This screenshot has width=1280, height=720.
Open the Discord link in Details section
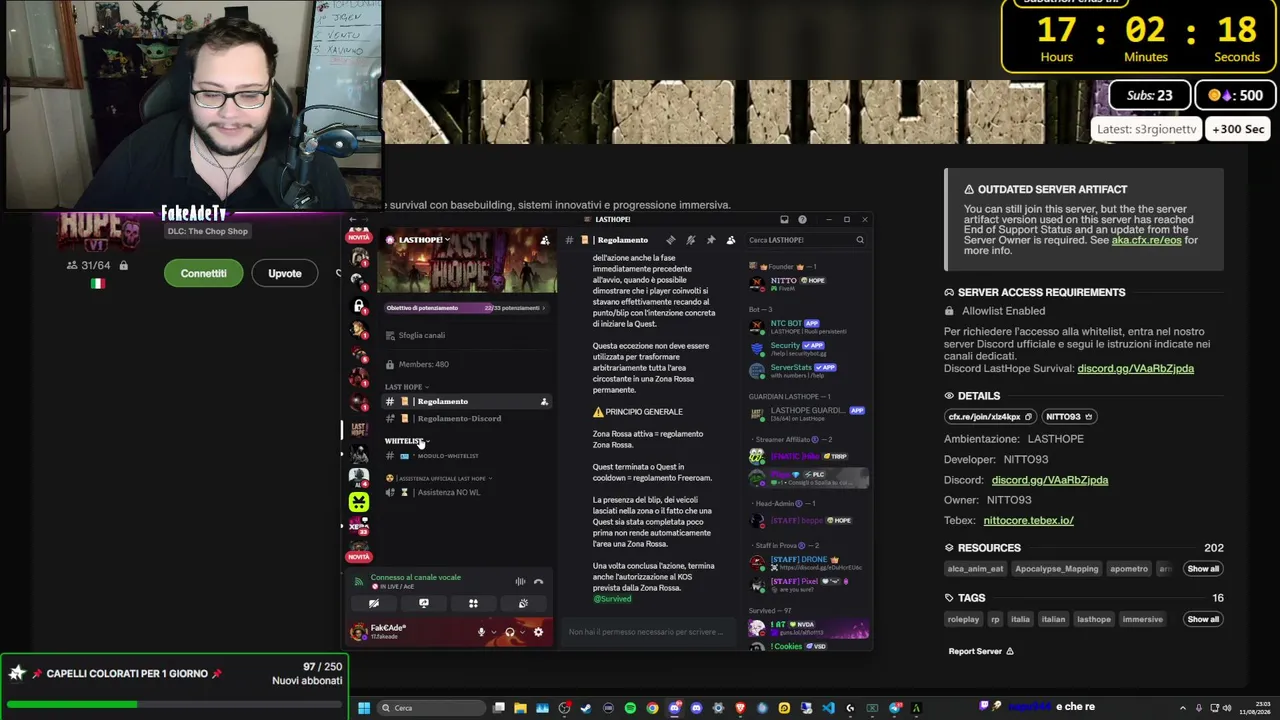click(1049, 480)
